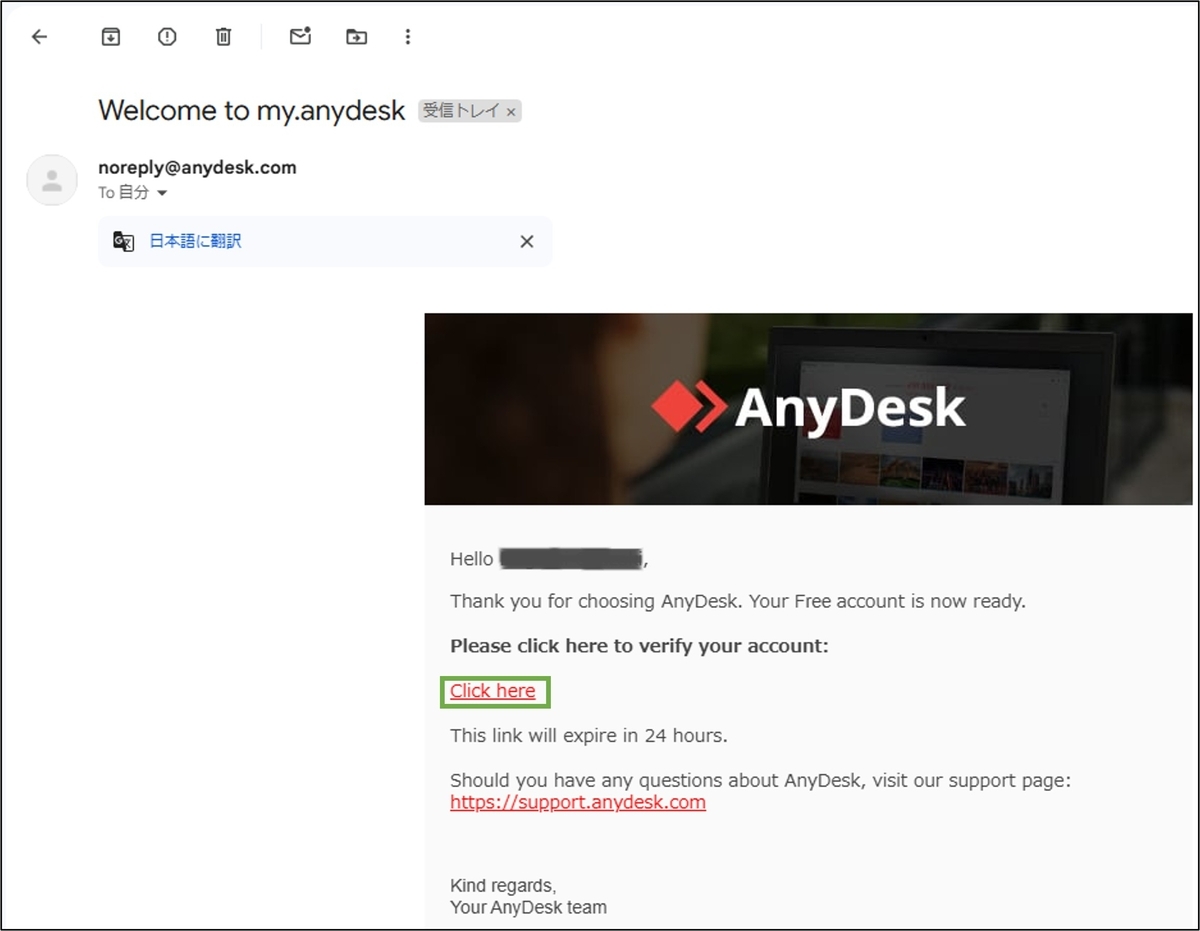Screen dimensions: 1200x931
Task: Report email as spam
Action: [167, 37]
